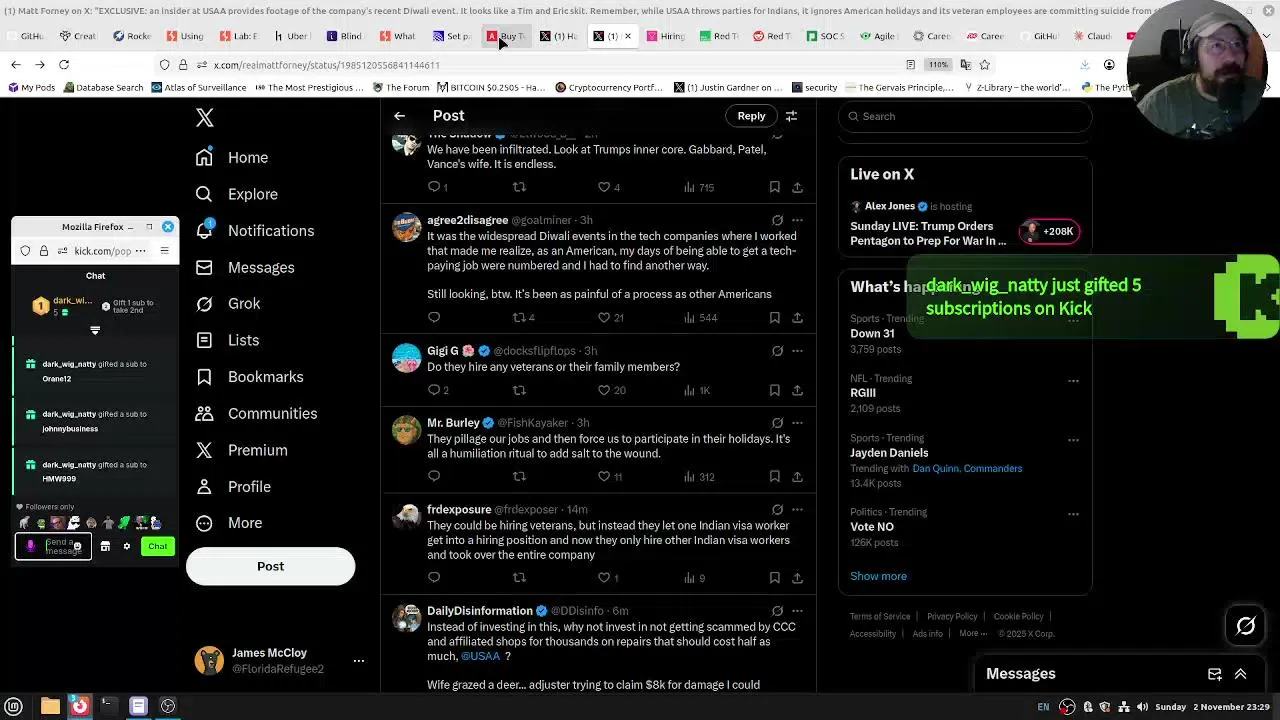
Task: Open more options on Gigi G reply
Action: [797, 351]
